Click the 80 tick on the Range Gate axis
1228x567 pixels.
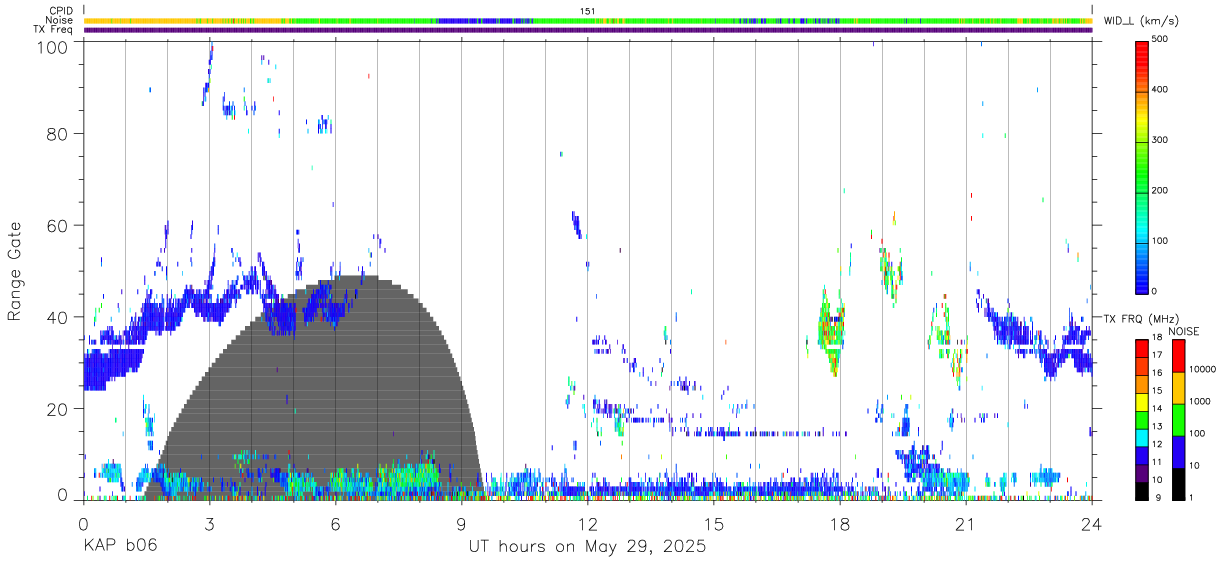[x=58, y=133]
